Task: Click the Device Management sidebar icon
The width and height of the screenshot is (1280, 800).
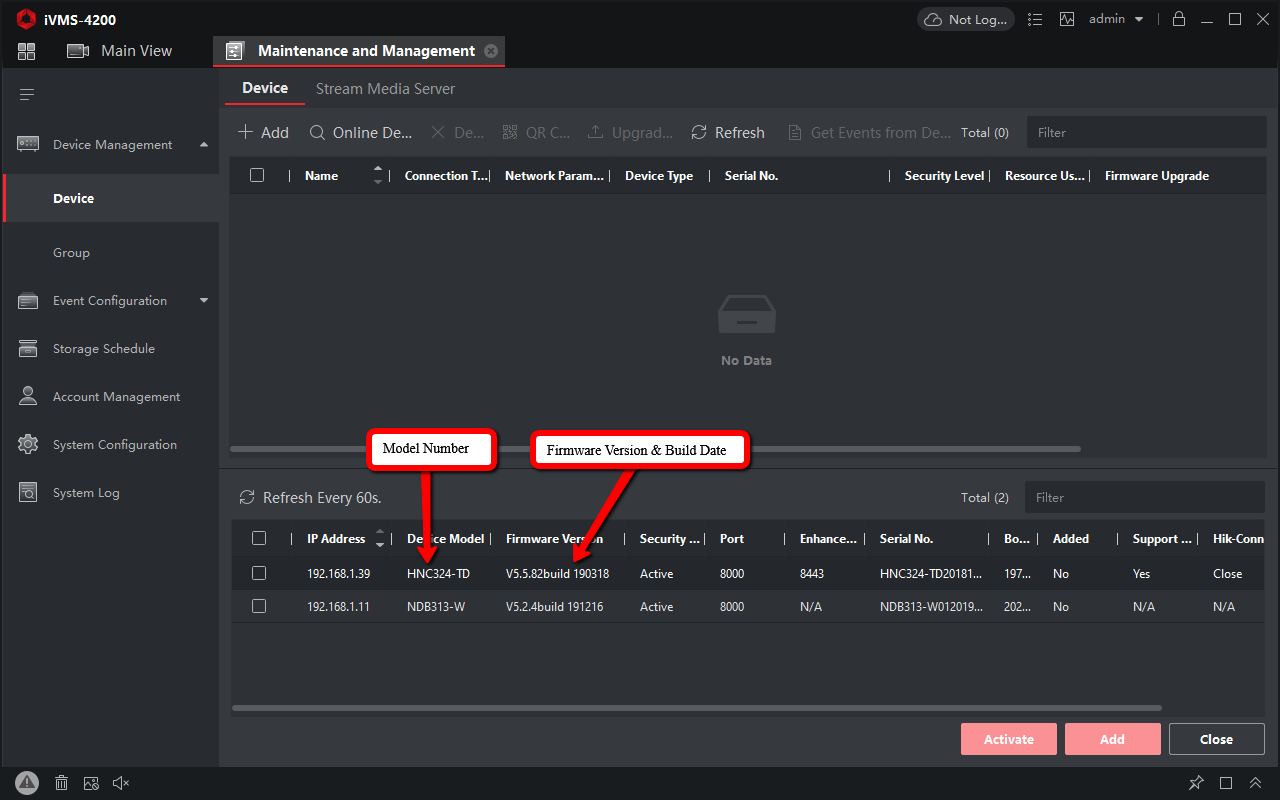Action: [28, 144]
